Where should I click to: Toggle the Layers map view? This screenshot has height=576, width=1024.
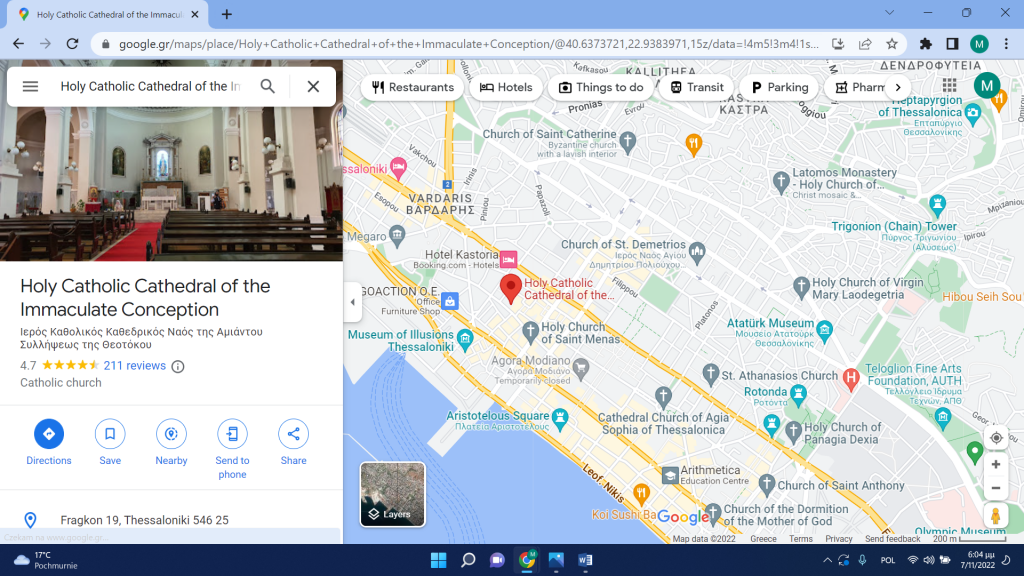(x=392, y=494)
